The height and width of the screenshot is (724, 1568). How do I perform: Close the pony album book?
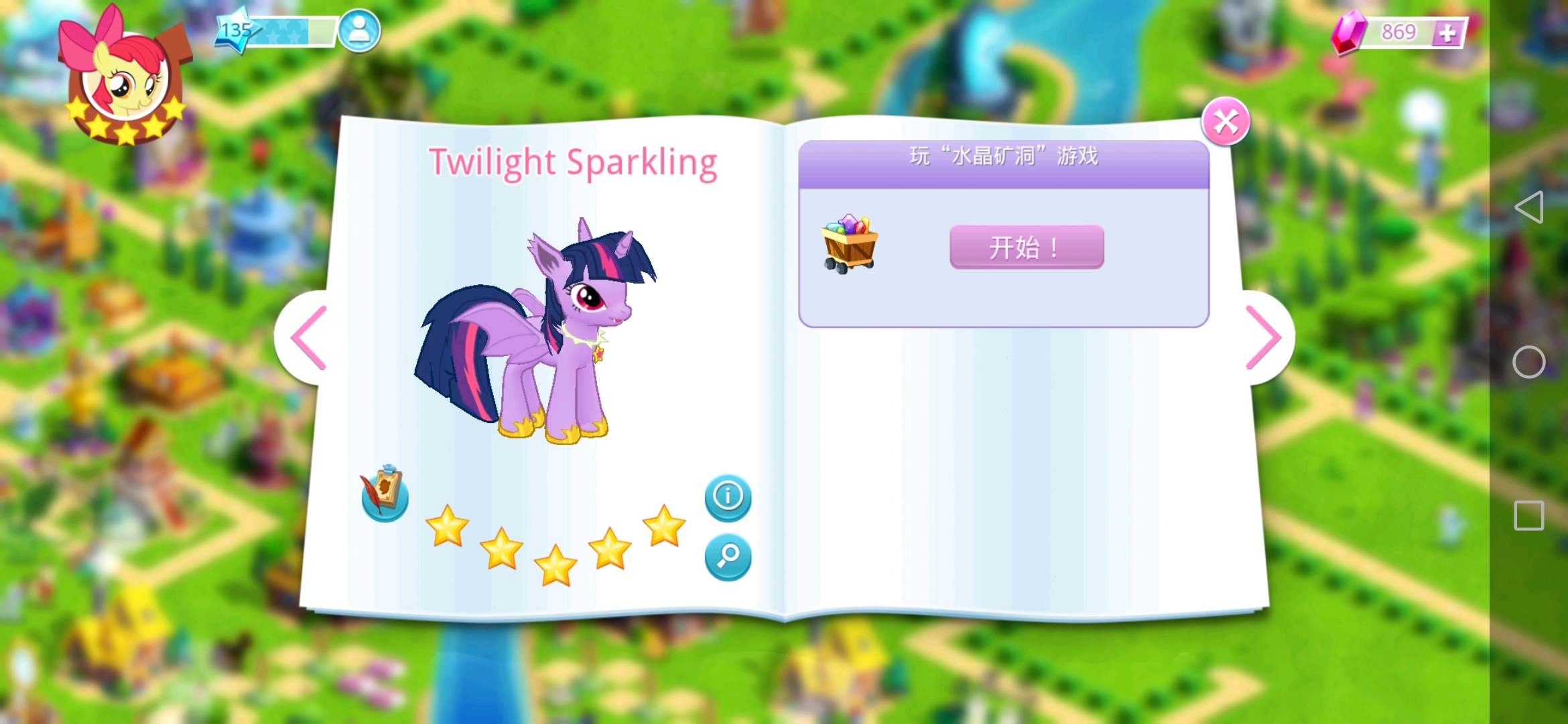click(1225, 122)
